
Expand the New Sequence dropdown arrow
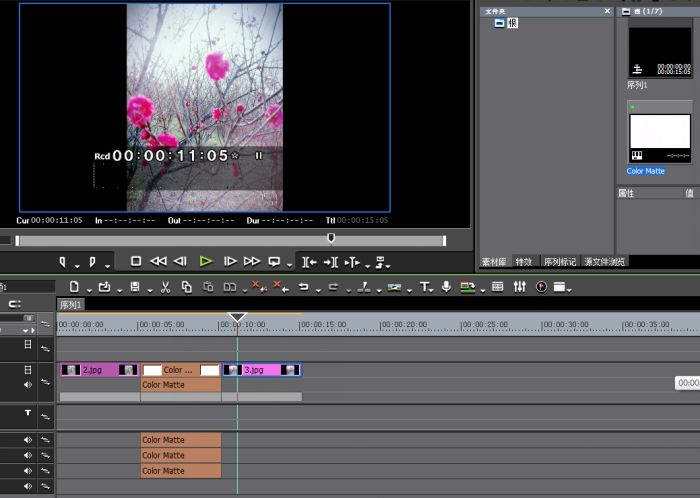coord(87,289)
